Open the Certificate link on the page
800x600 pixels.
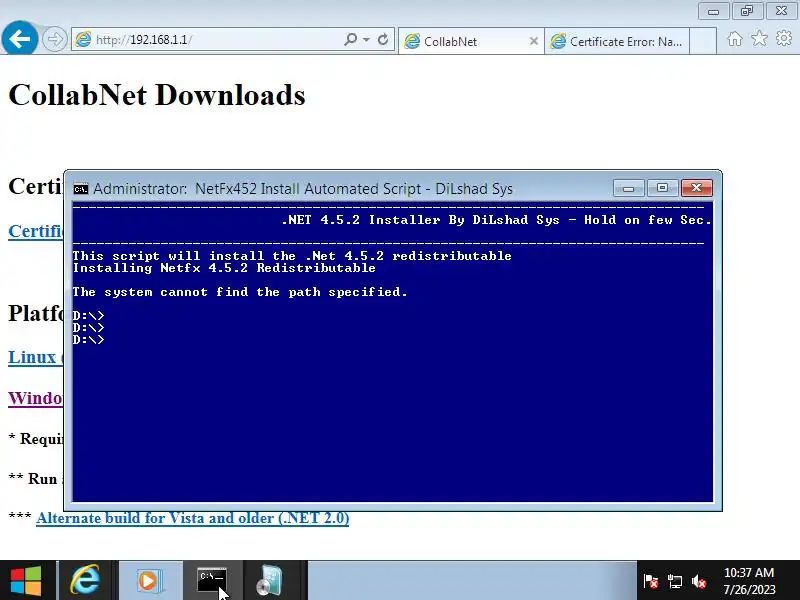pos(35,231)
